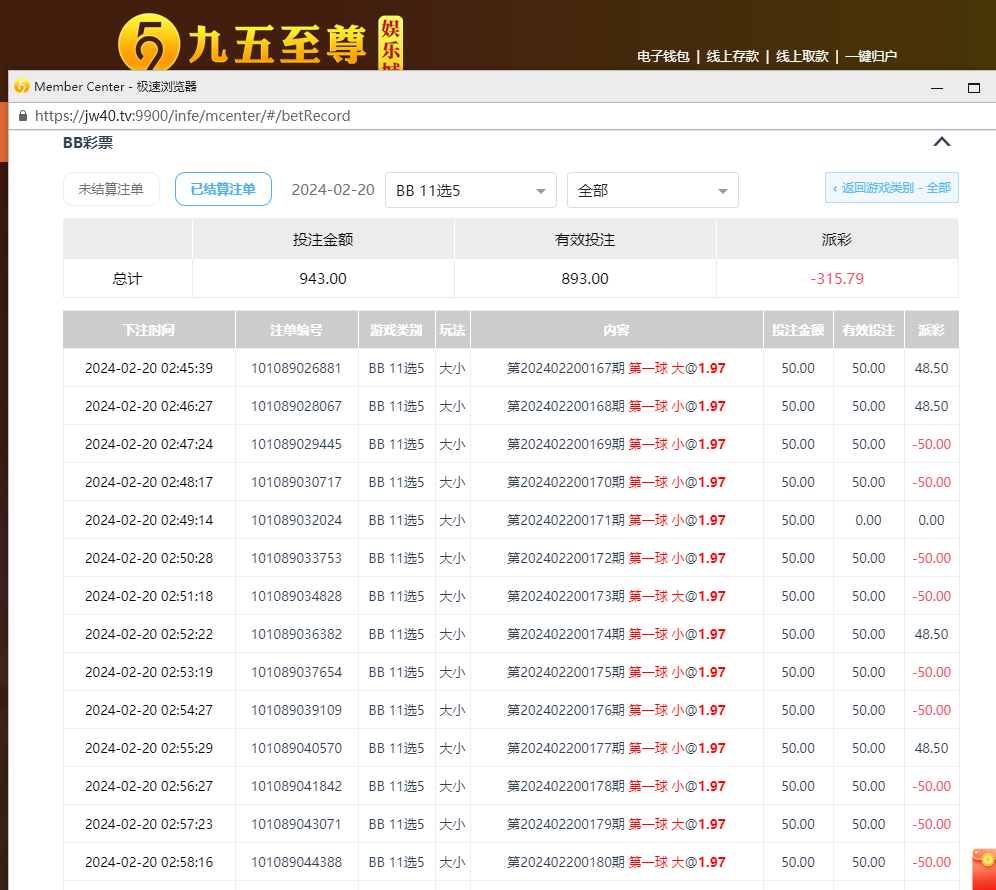Screen dimensions: 996x890
Task: Open the 全部 filter dropdown
Action: pyautogui.click(x=652, y=190)
